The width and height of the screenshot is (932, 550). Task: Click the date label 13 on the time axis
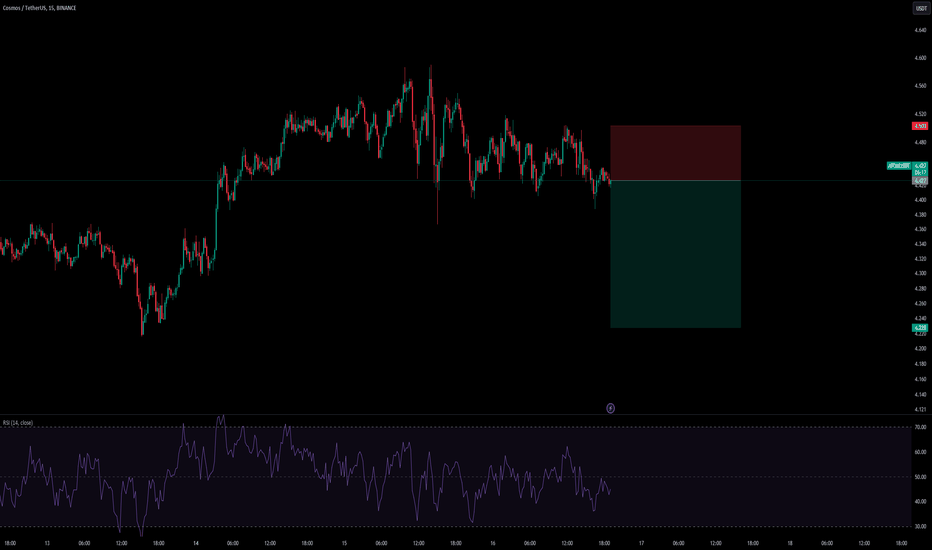pos(47,543)
